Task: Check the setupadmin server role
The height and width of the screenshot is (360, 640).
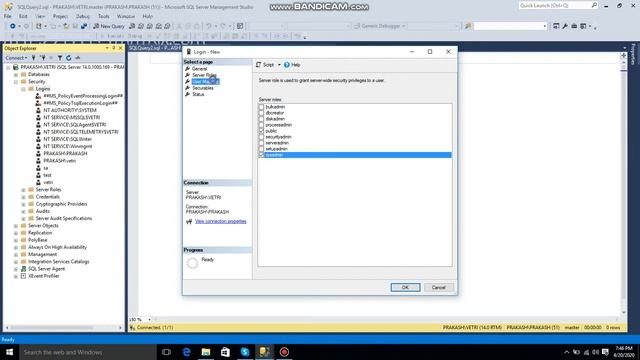Action: pos(262,149)
